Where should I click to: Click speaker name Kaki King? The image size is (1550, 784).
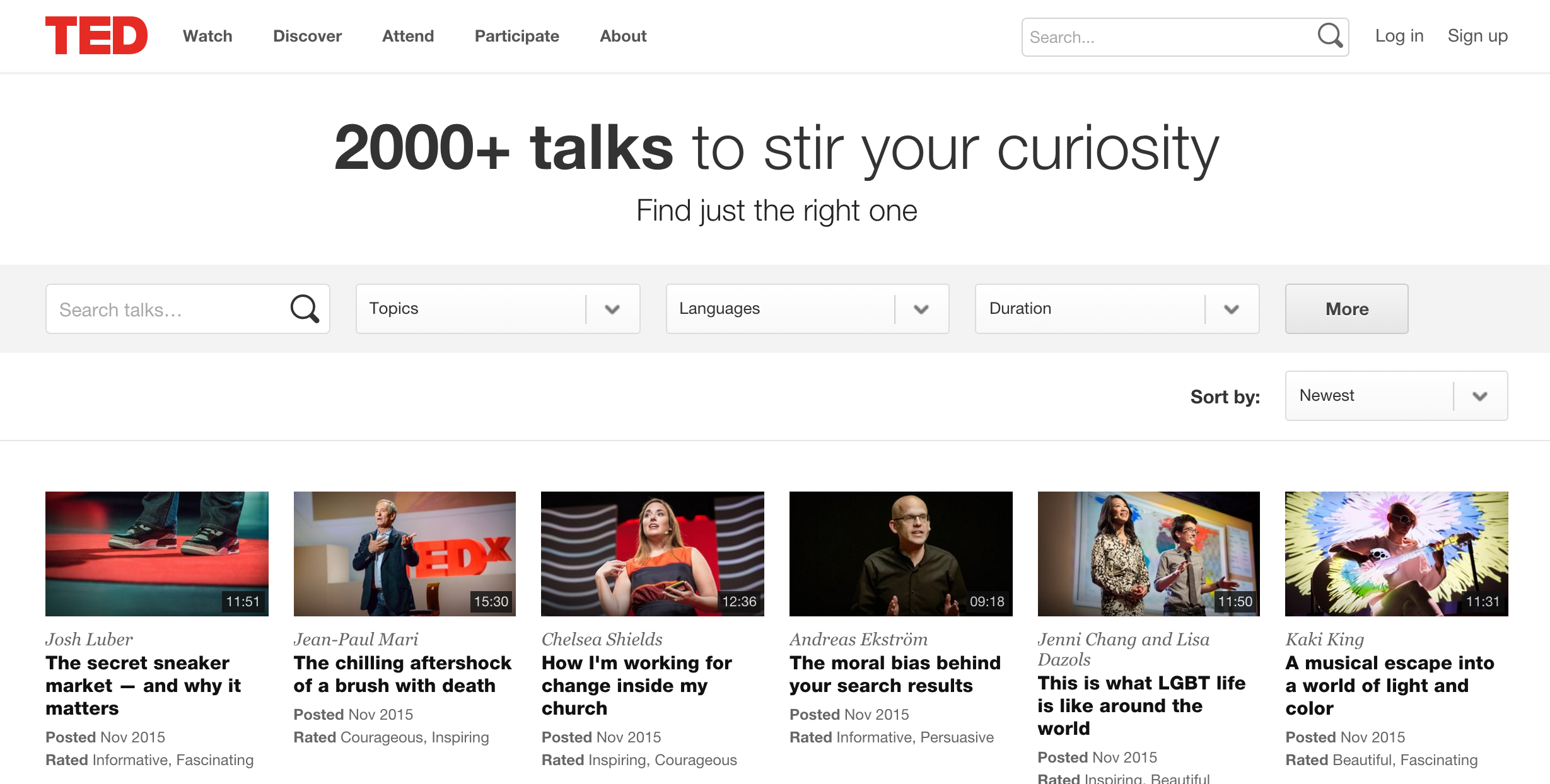point(1325,639)
